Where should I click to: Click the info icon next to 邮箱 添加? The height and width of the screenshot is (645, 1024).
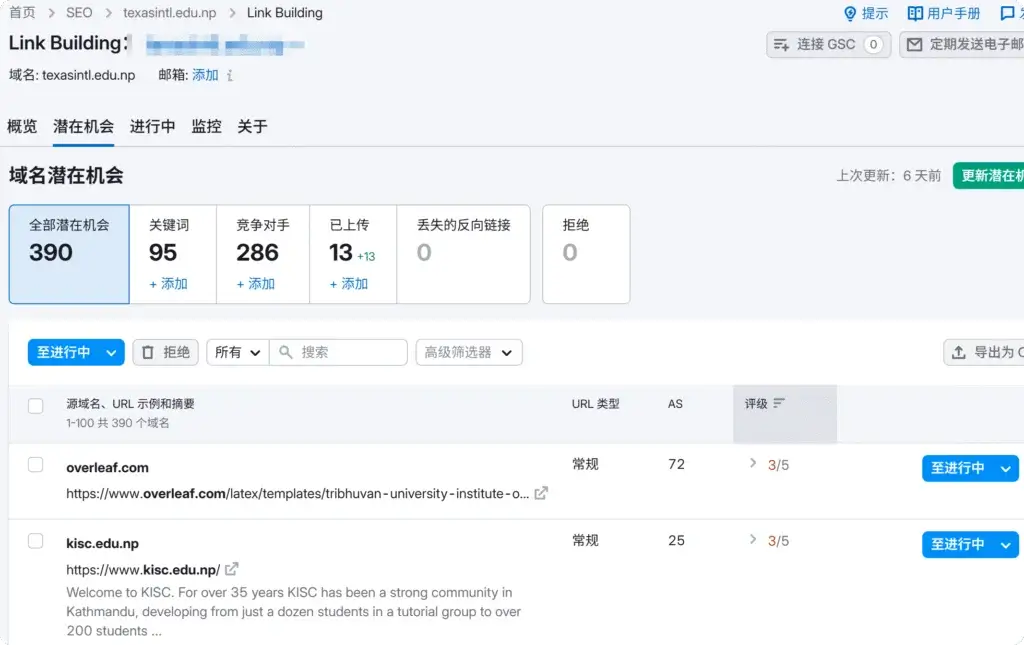pyautogui.click(x=230, y=76)
